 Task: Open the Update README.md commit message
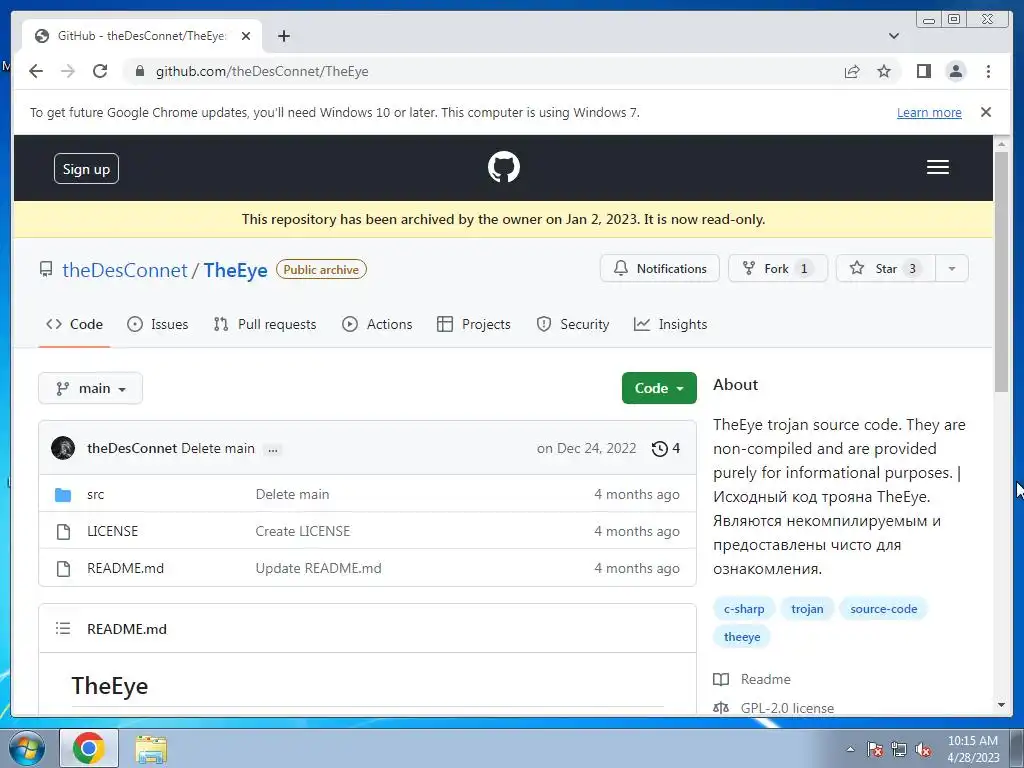tap(318, 568)
